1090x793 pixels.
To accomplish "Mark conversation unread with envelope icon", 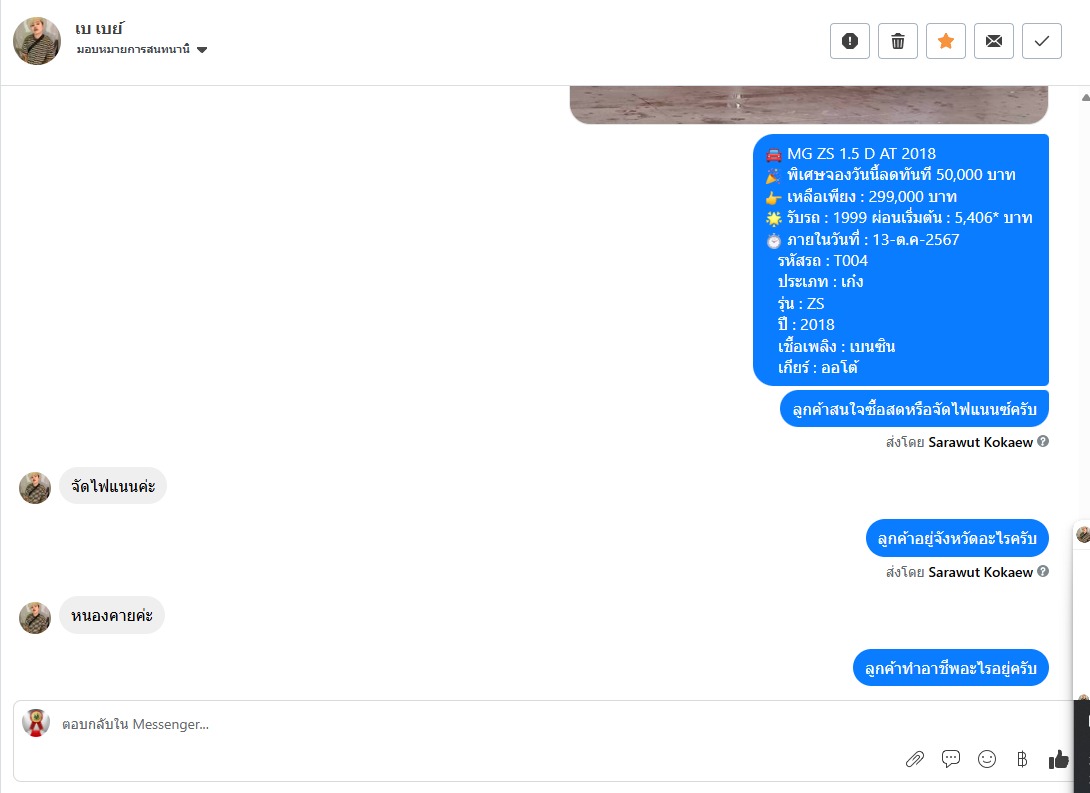I will click(x=993, y=41).
